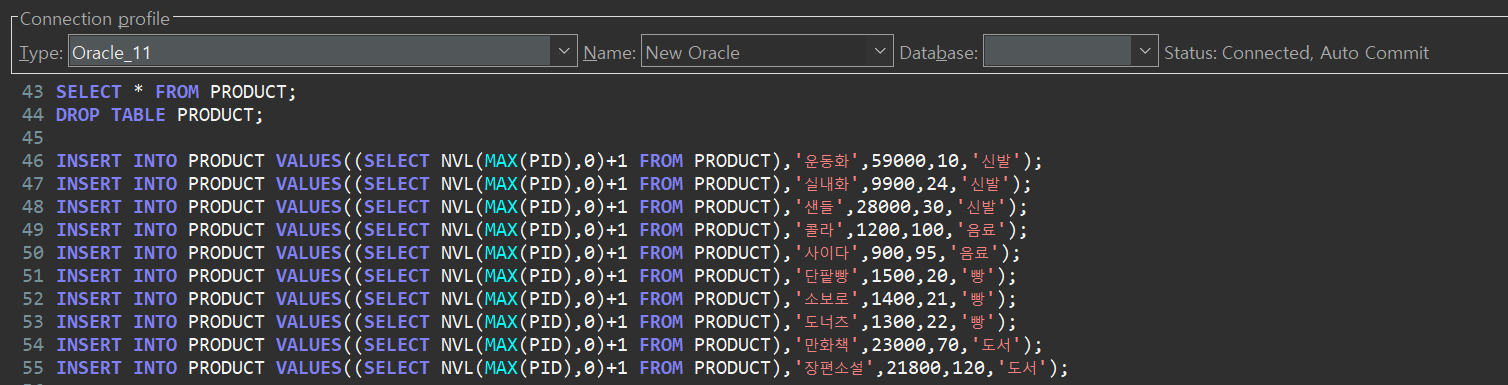
Task: Click line number 55 in the gutter
Action: tap(32, 368)
